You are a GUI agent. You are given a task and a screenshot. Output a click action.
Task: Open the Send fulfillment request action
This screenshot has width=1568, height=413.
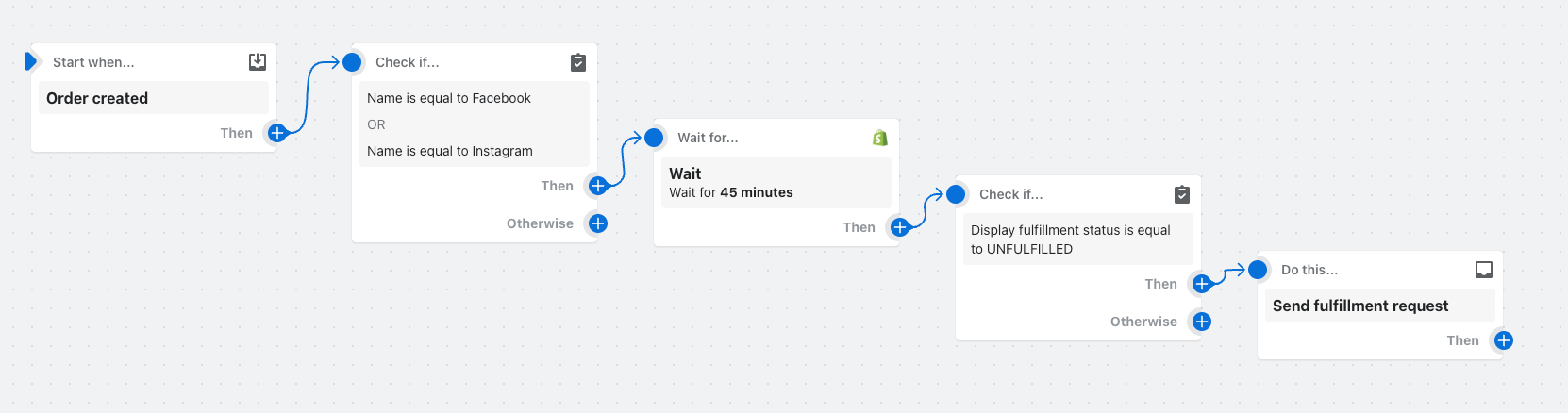click(x=1380, y=306)
